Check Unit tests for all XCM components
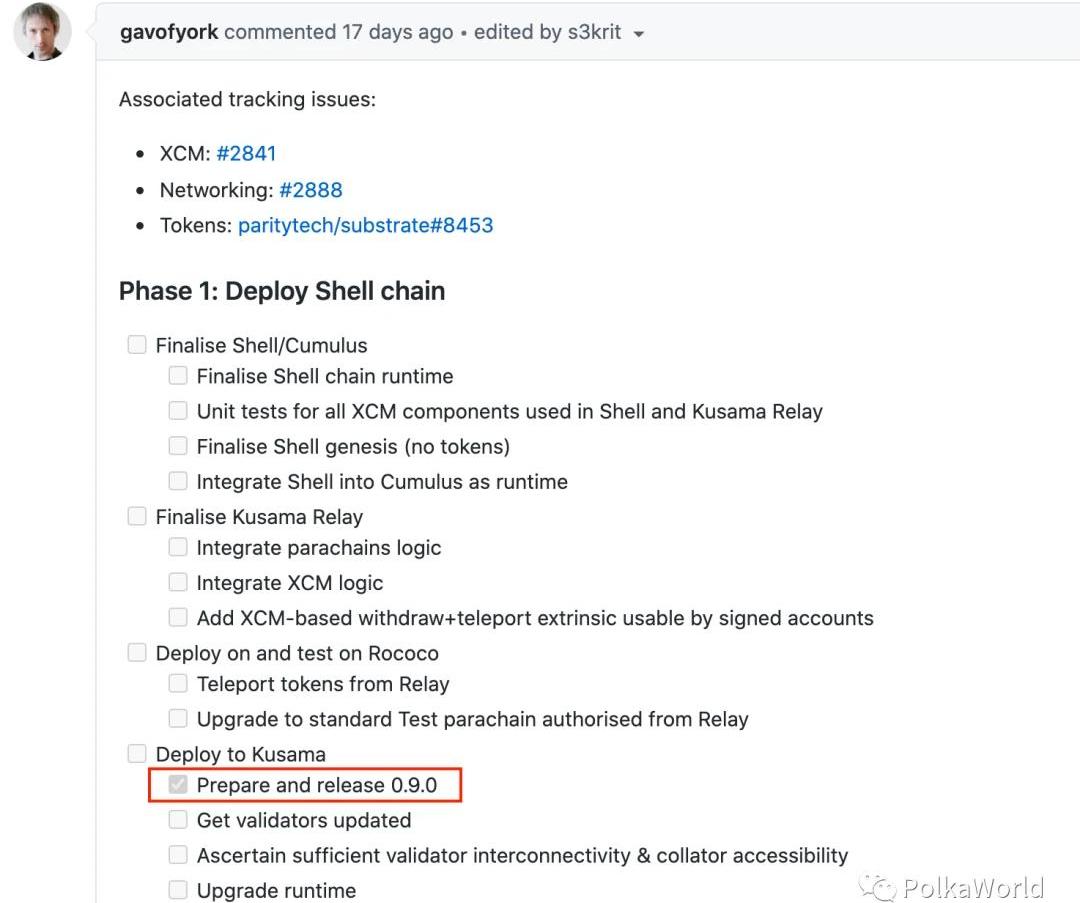This screenshot has width=1080, height=903. tap(178, 411)
